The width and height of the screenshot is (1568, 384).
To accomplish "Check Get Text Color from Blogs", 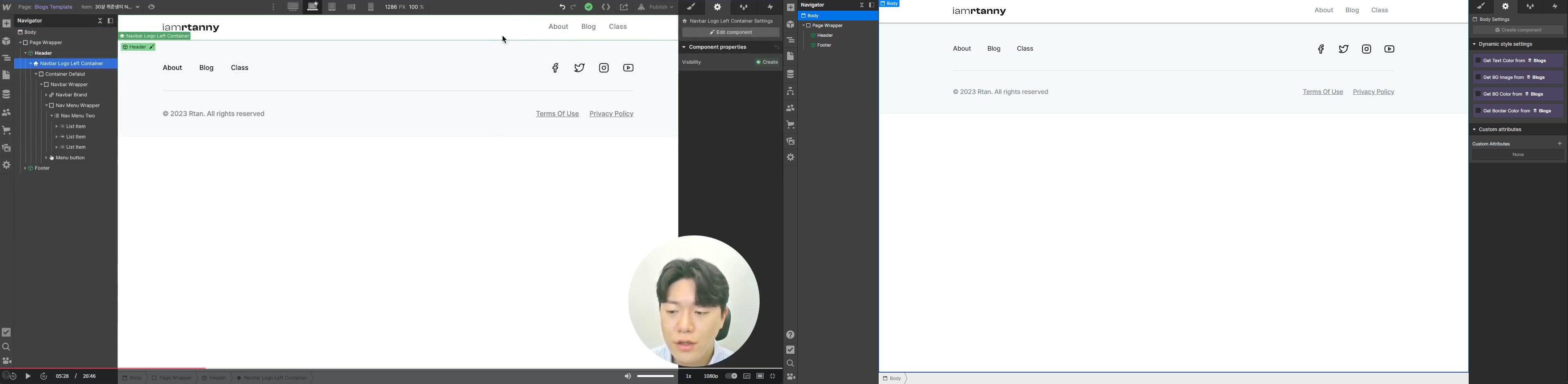I will (1478, 60).
